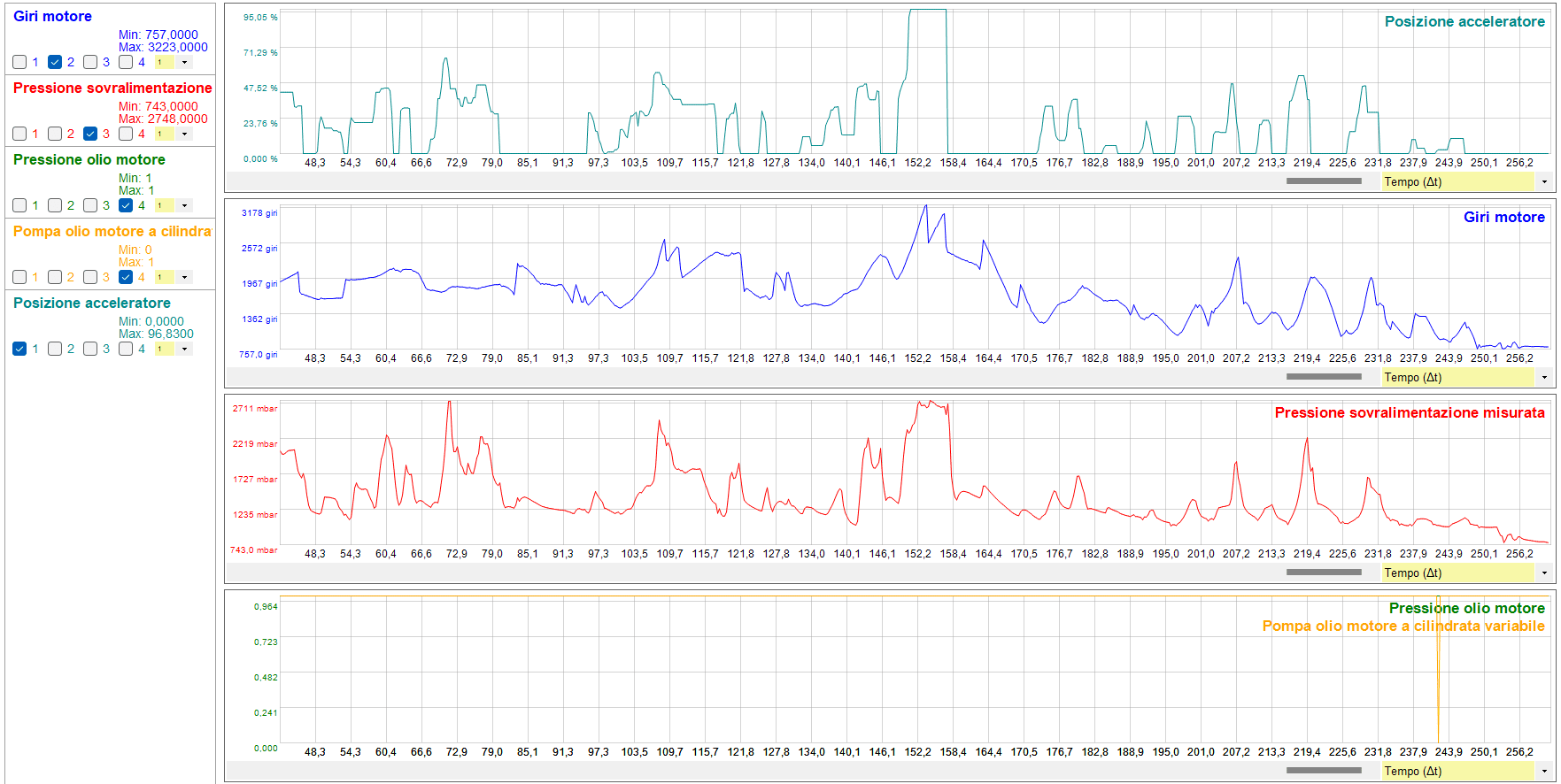The image size is (1561, 784).
Task: Click the gray slider under boost pressure chart
Action: tap(1323, 573)
